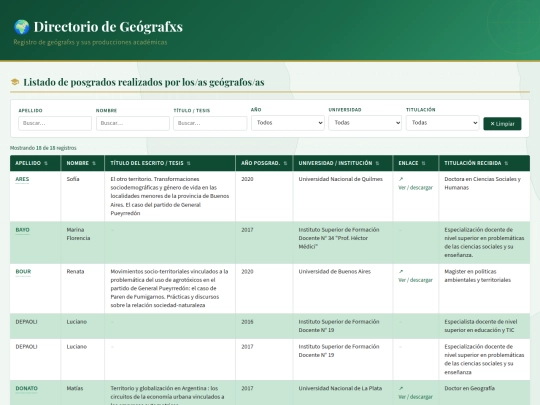Screen dimensions: 540x405
Task: Click external-link arrow icon in BOUR row
Action: point(401,271)
